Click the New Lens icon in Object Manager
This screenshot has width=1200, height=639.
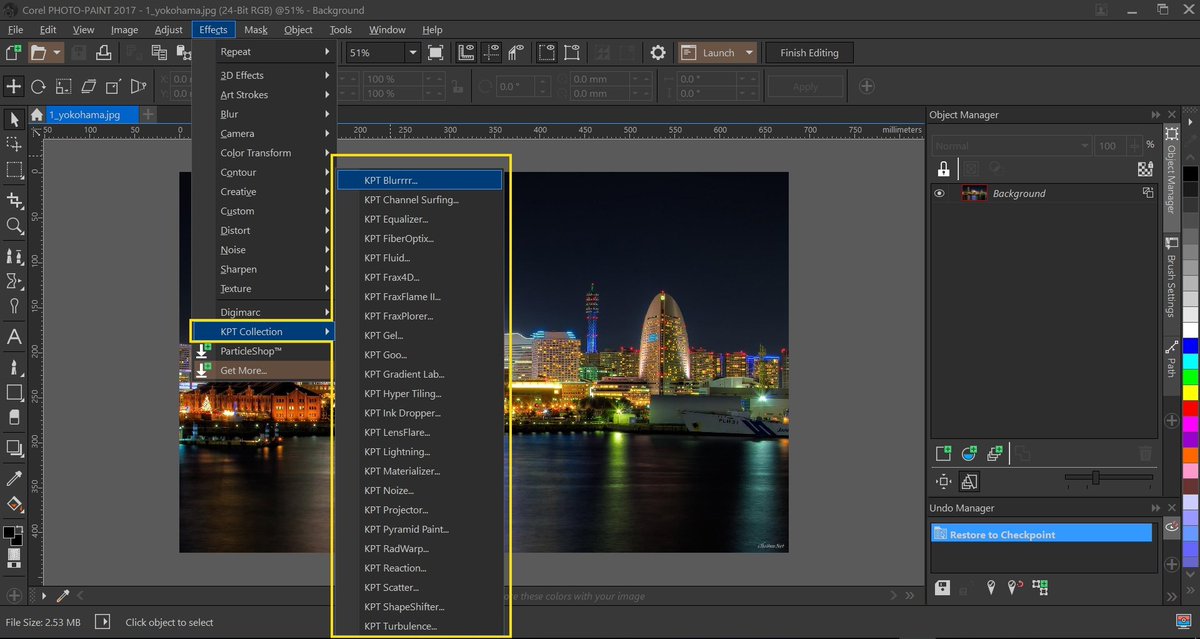(x=968, y=454)
